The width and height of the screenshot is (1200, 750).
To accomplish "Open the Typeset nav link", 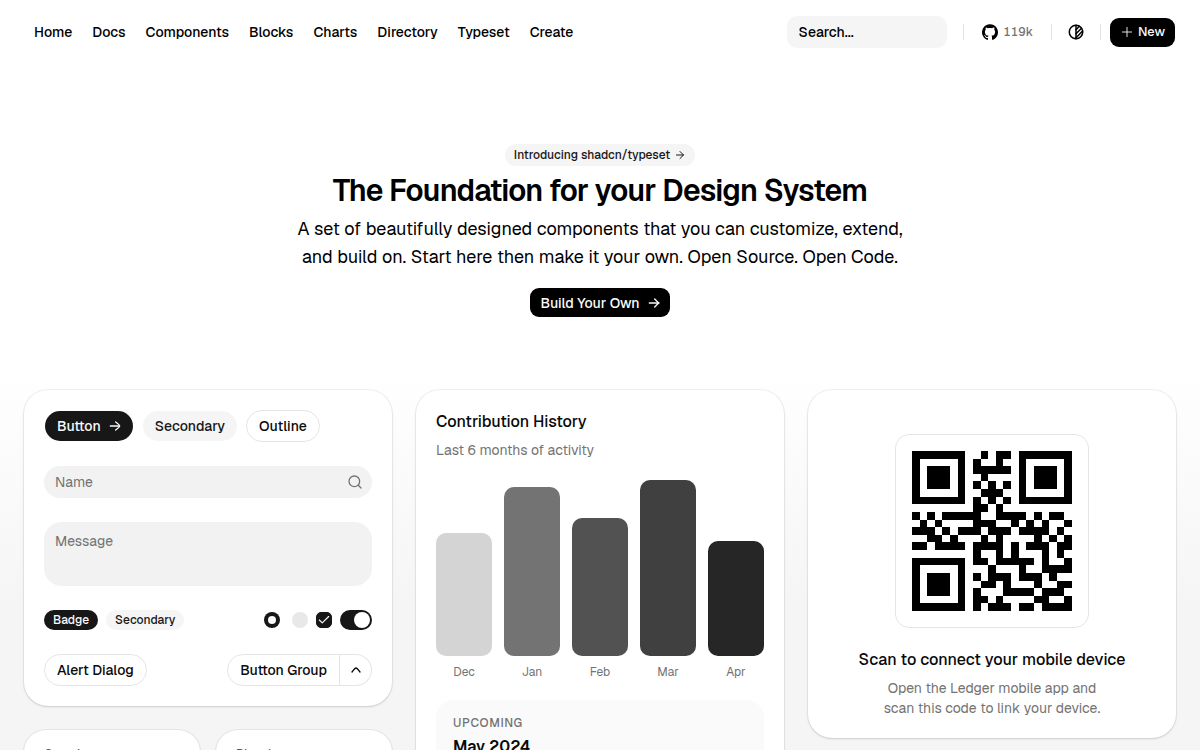I will pyautogui.click(x=483, y=32).
